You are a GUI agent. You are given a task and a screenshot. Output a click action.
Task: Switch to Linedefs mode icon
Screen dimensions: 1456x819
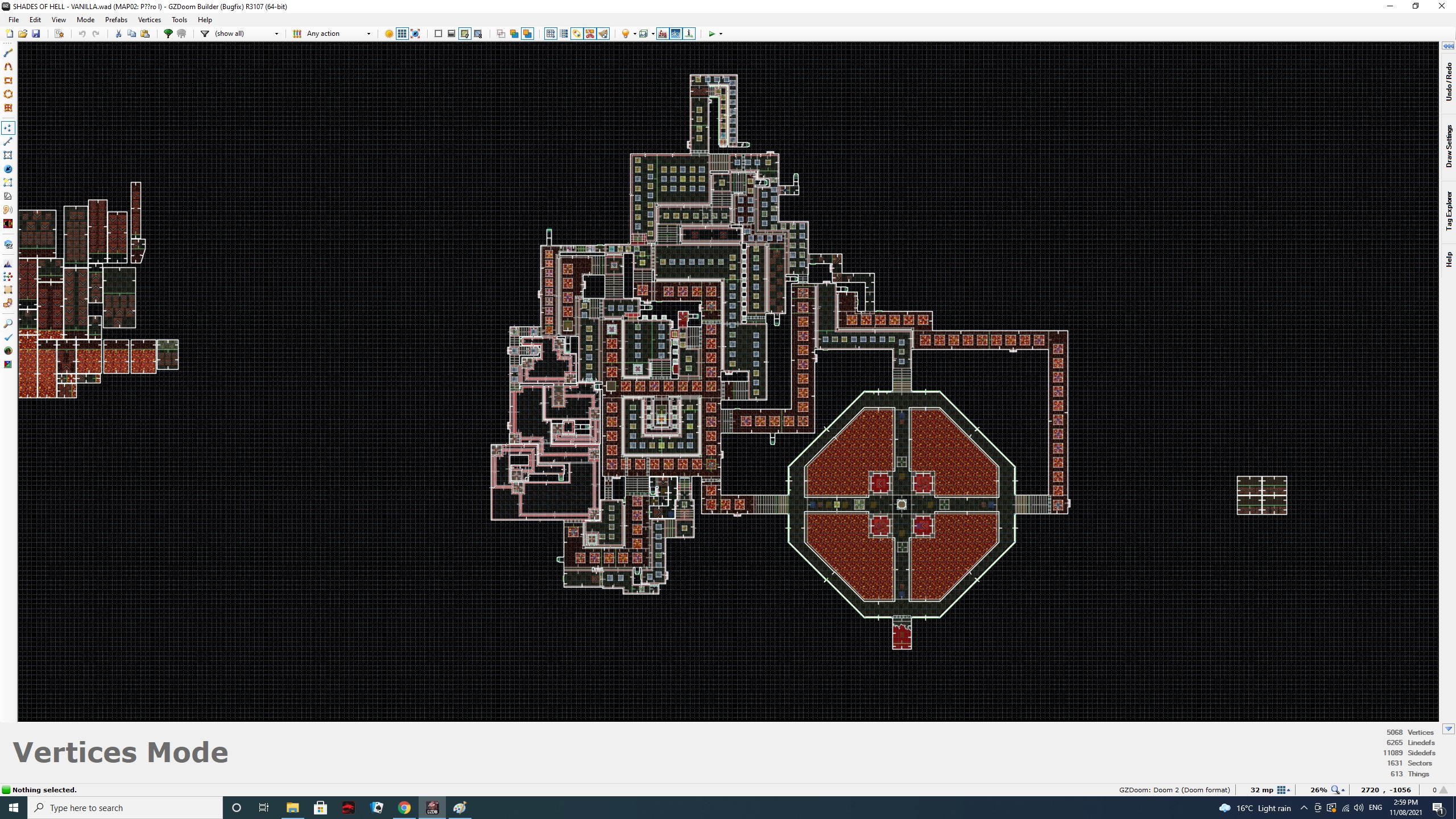coord(8,142)
